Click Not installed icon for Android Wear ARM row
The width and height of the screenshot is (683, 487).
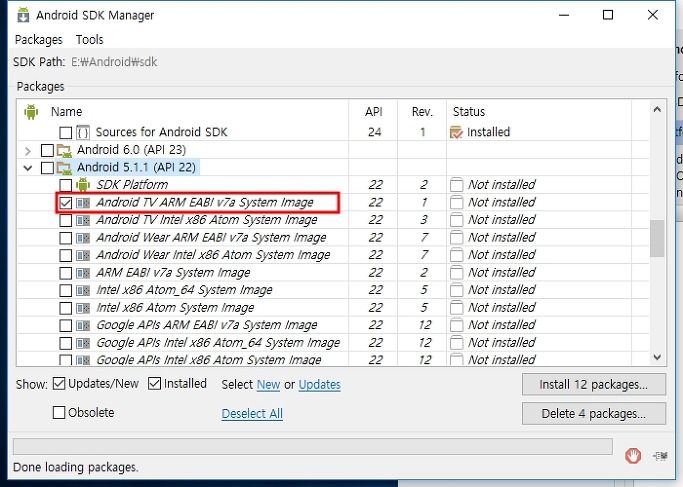point(456,238)
